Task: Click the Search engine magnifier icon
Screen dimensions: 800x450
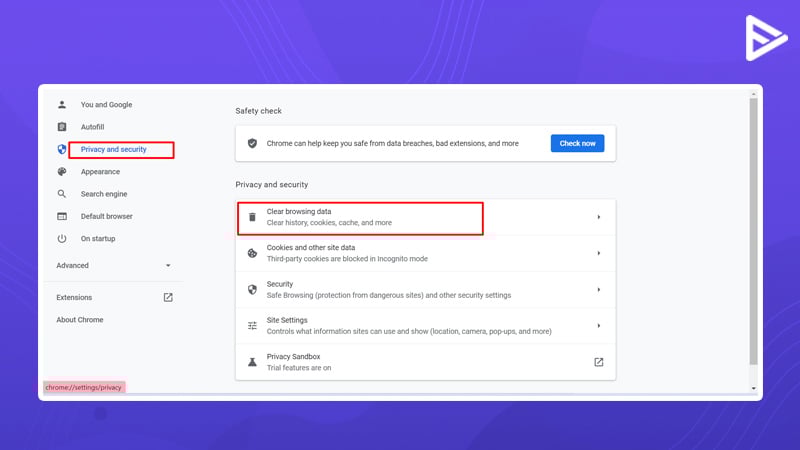Action: click(x=62, y=194)
